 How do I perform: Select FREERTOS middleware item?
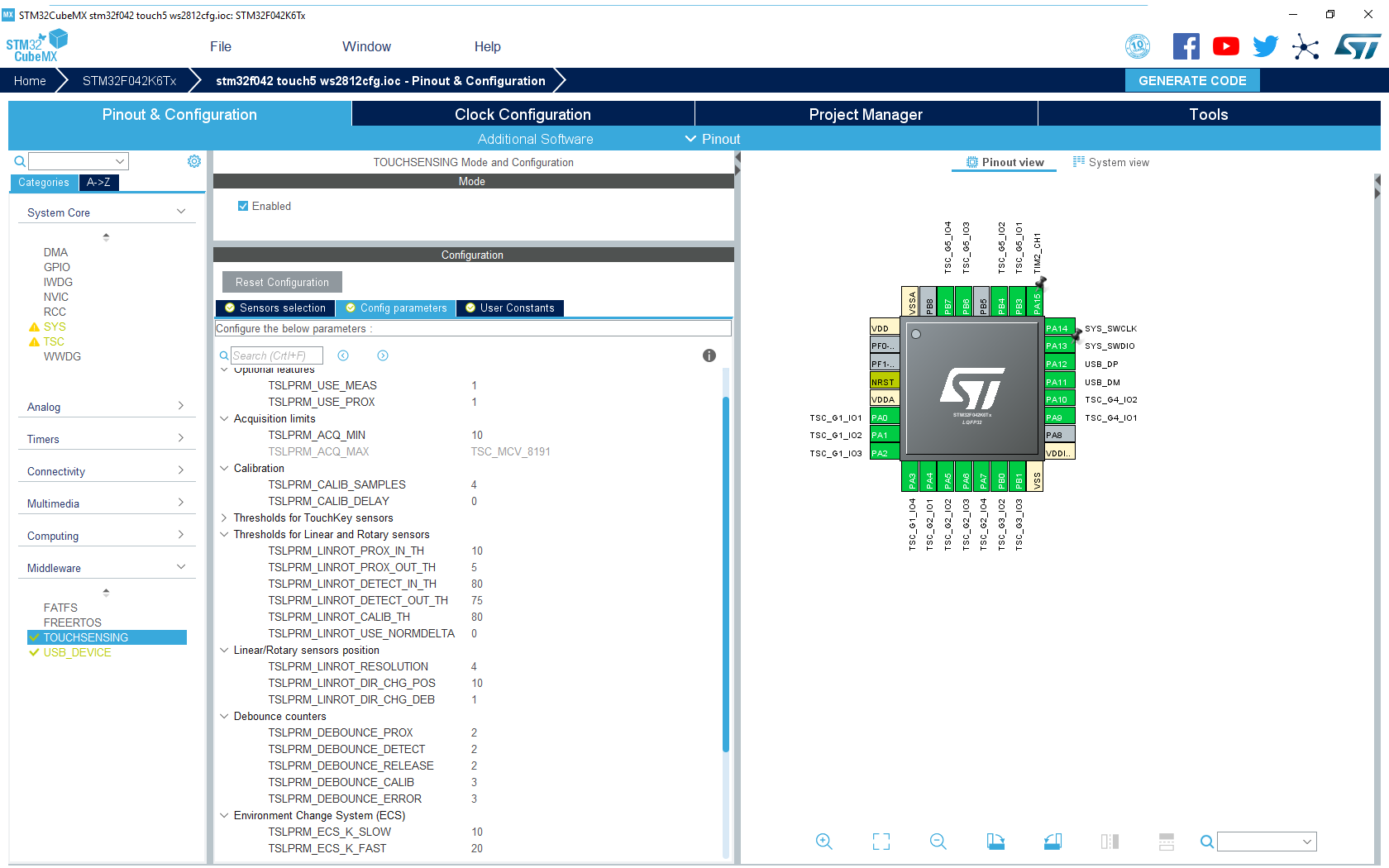click(73, 622)
